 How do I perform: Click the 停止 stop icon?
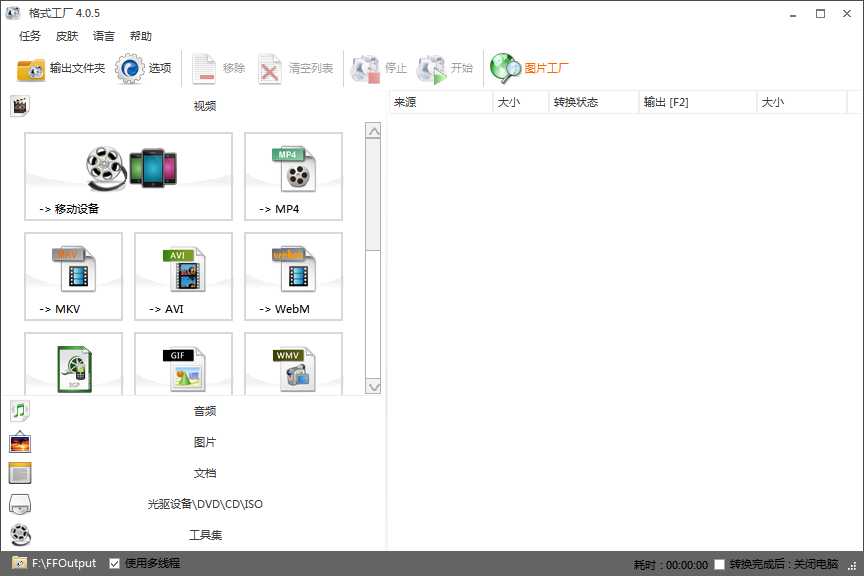coord(365,69)
